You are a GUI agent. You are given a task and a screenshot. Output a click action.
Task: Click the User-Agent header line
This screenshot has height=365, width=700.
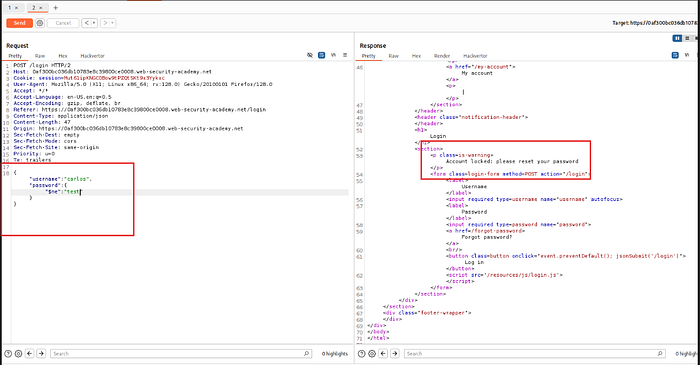coord(142,84)
